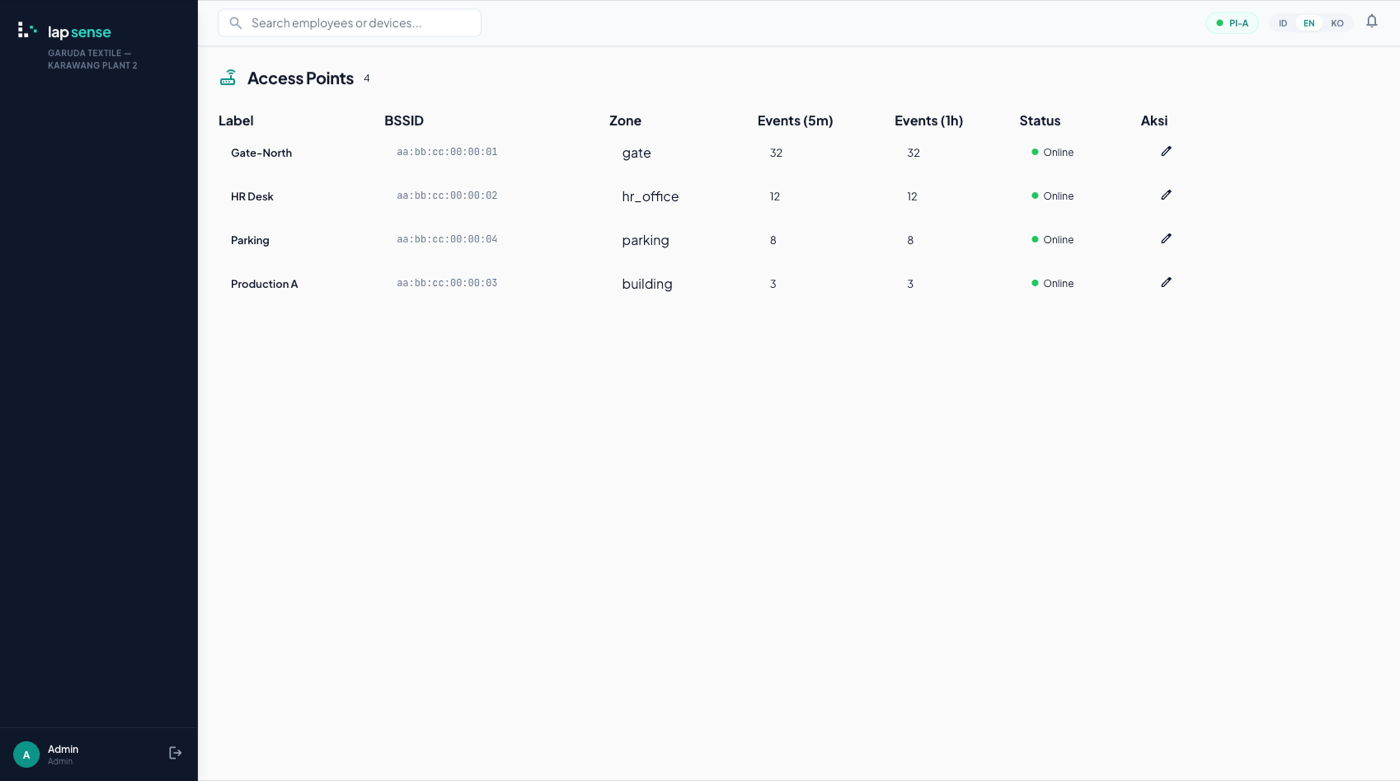
Task: Click the logout icon beside Admin
Action: pyautogui.click(x=175, y=753)
